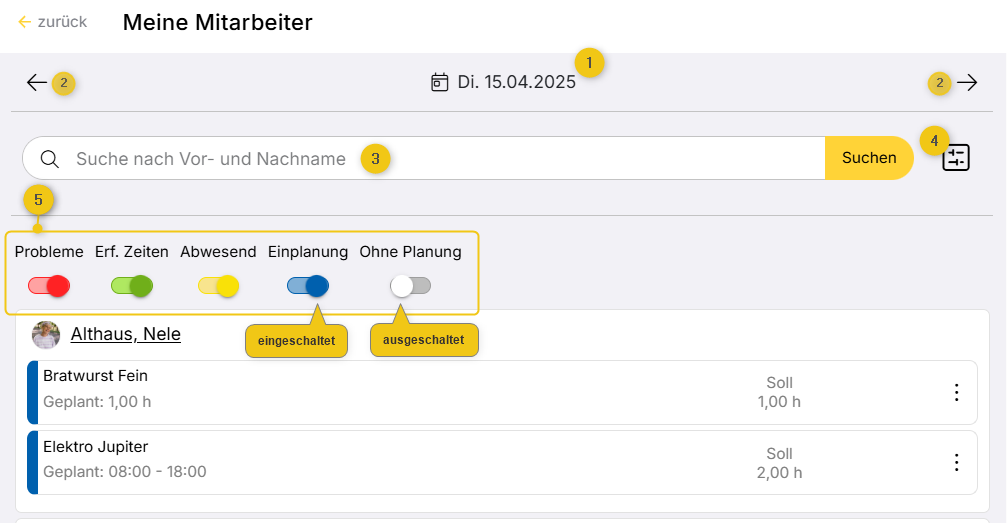Enable the Ohne Planung toggle
This screenshot has height=523, width=1007.
[x=410, y=286]
